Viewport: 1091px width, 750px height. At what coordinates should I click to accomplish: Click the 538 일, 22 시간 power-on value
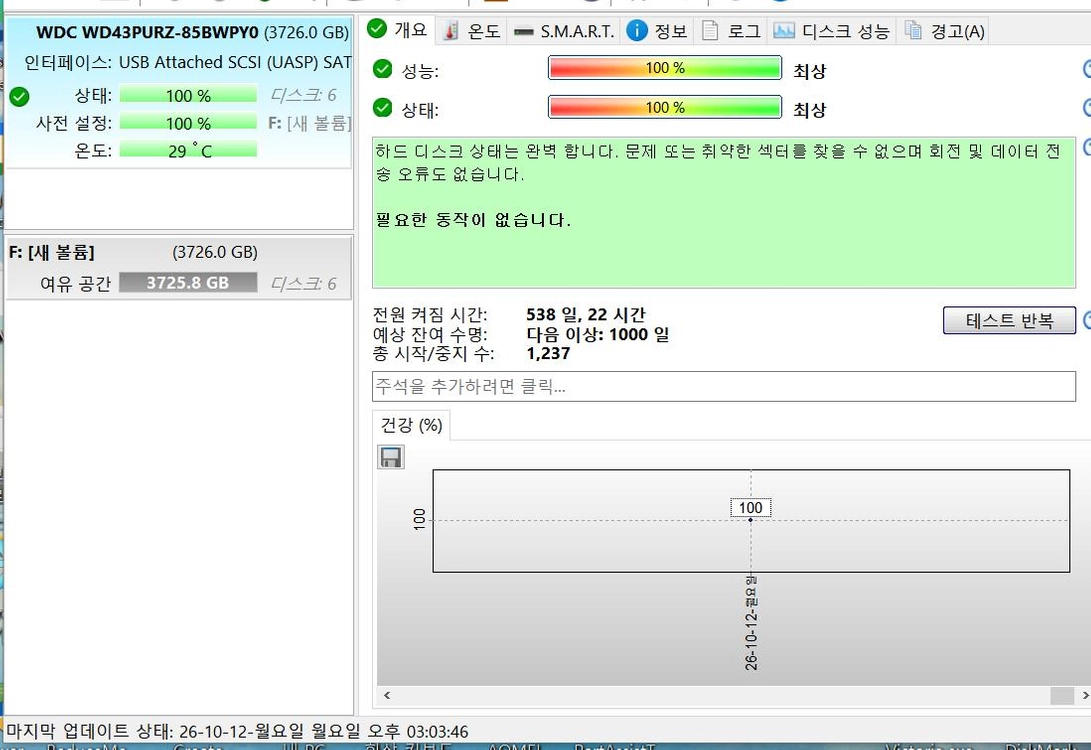586,314
